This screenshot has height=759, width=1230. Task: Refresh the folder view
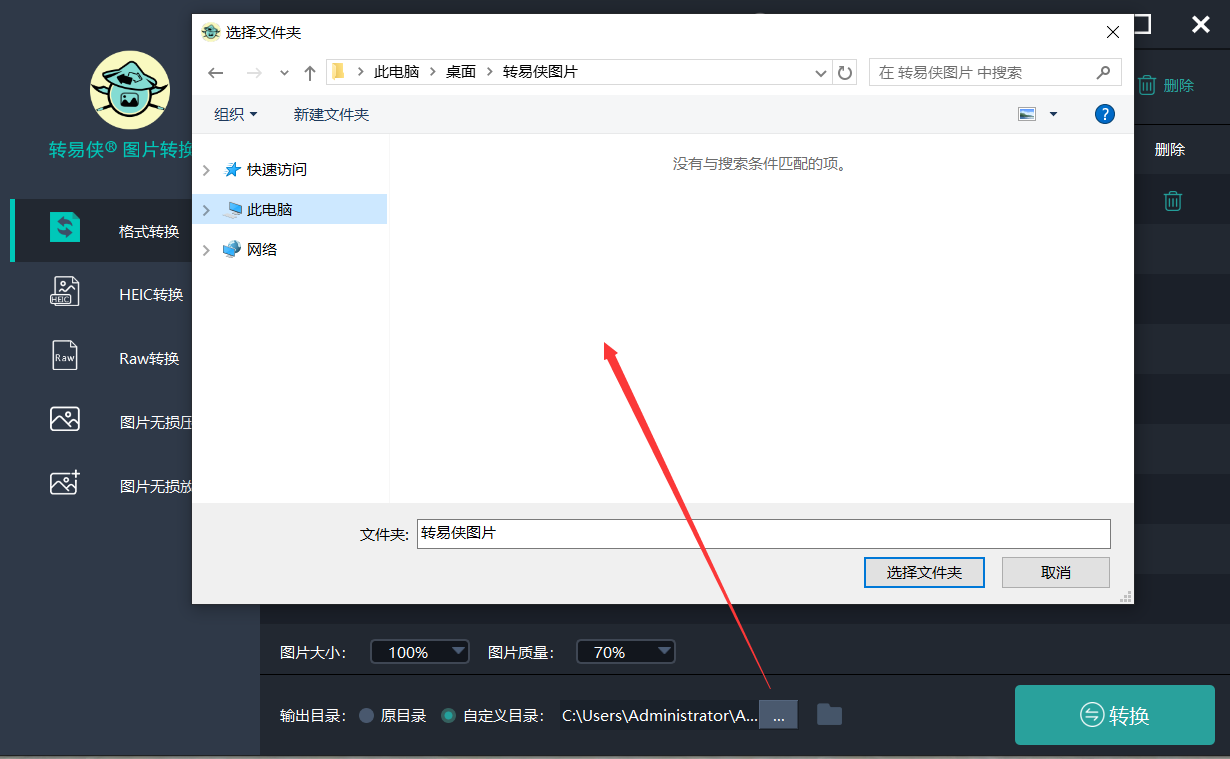point(845,73)
